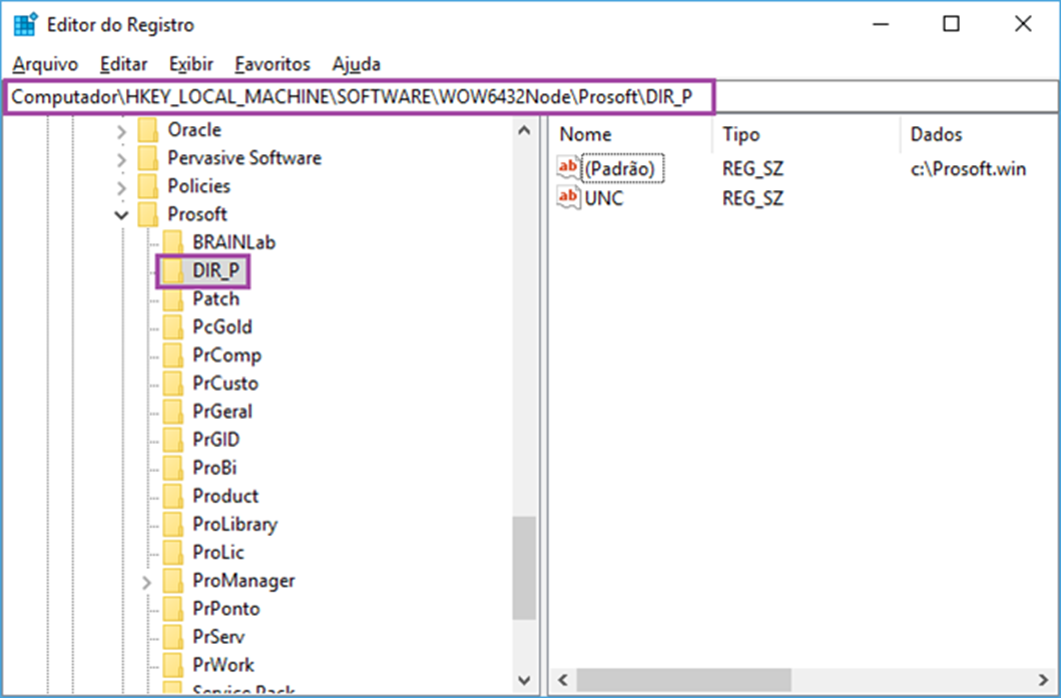
Task: Select the Pervasive Software folder icon
Action: [x=148, y=158]
